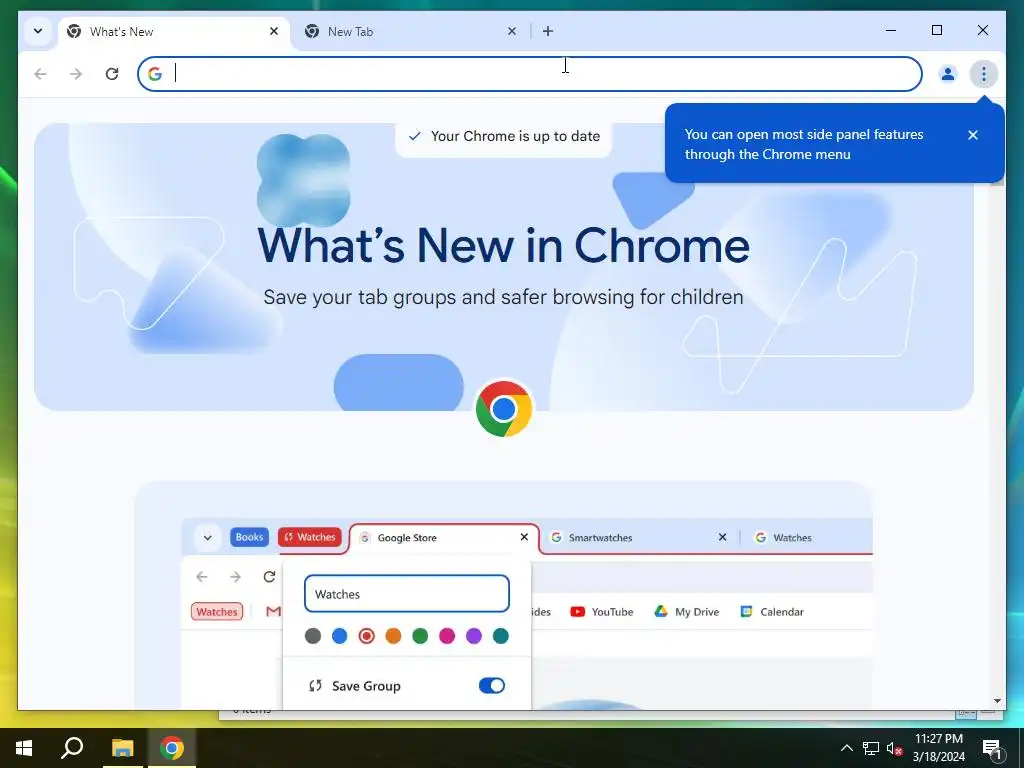Viewport: 1024px width, 768px height.
Task: Close the What's New tab
Action: click(x=274, y=31)
